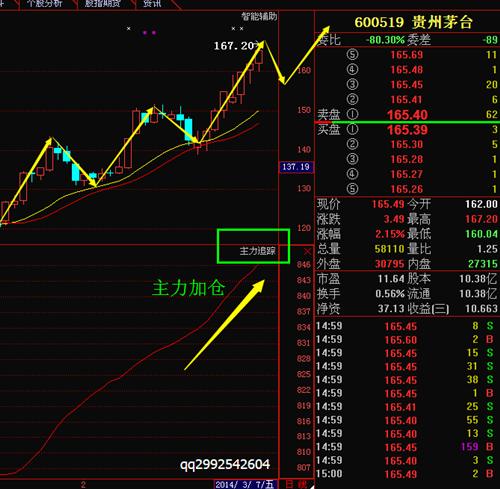This screenshot has width=500, height=489.
Task: Open the 个股分析 tab
Action: pyautogui.click(x=45, y=4)
